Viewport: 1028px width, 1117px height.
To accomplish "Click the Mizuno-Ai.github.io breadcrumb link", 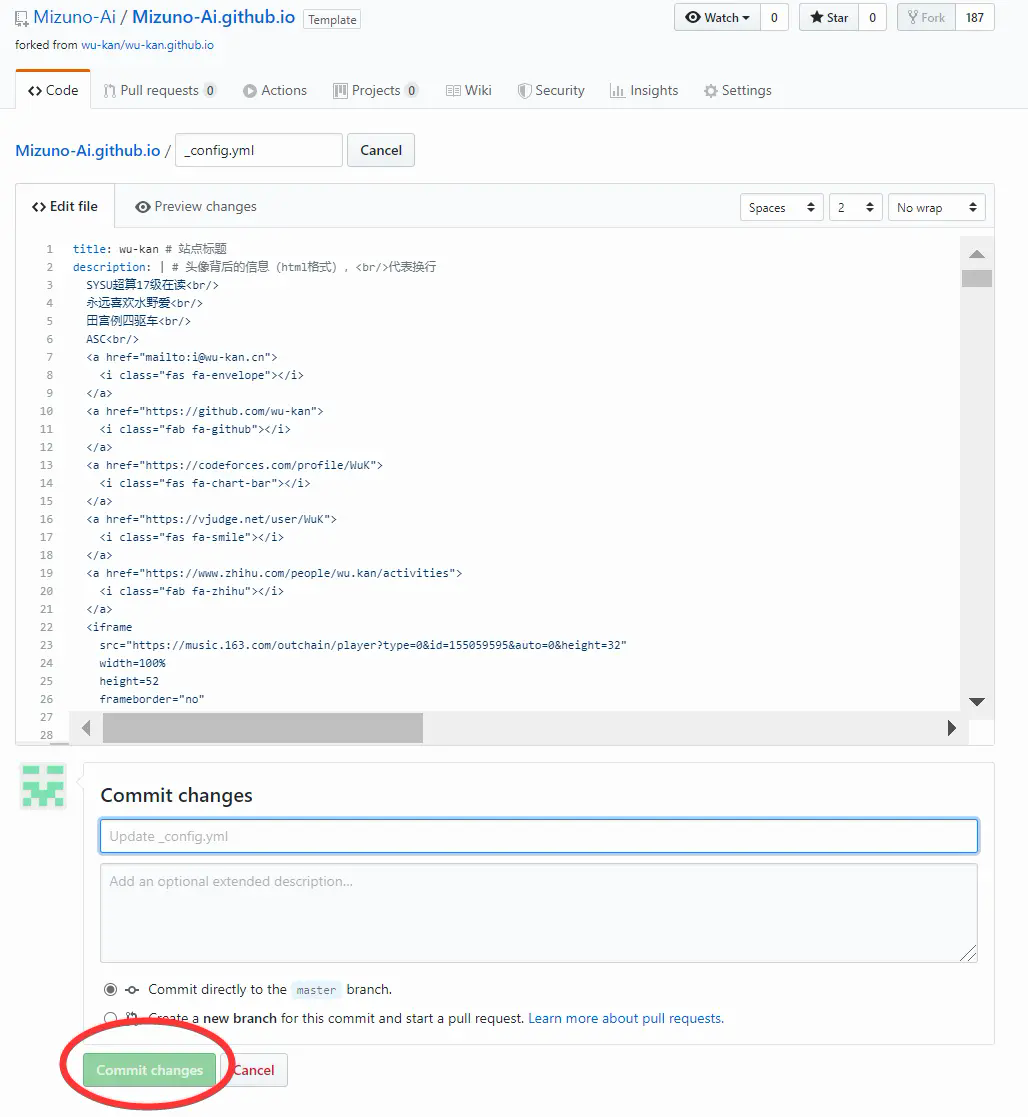I will pyautogui.click(x=88, y=150).
